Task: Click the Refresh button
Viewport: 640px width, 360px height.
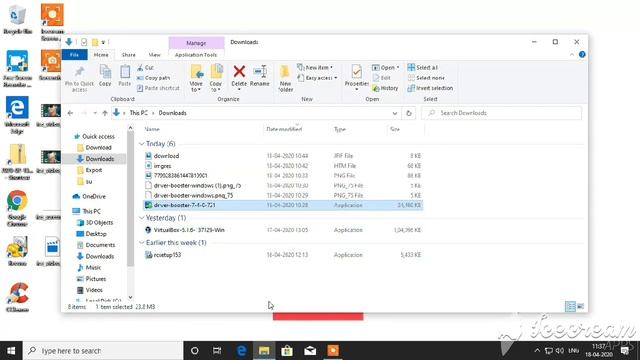Action: click(409, 113)
